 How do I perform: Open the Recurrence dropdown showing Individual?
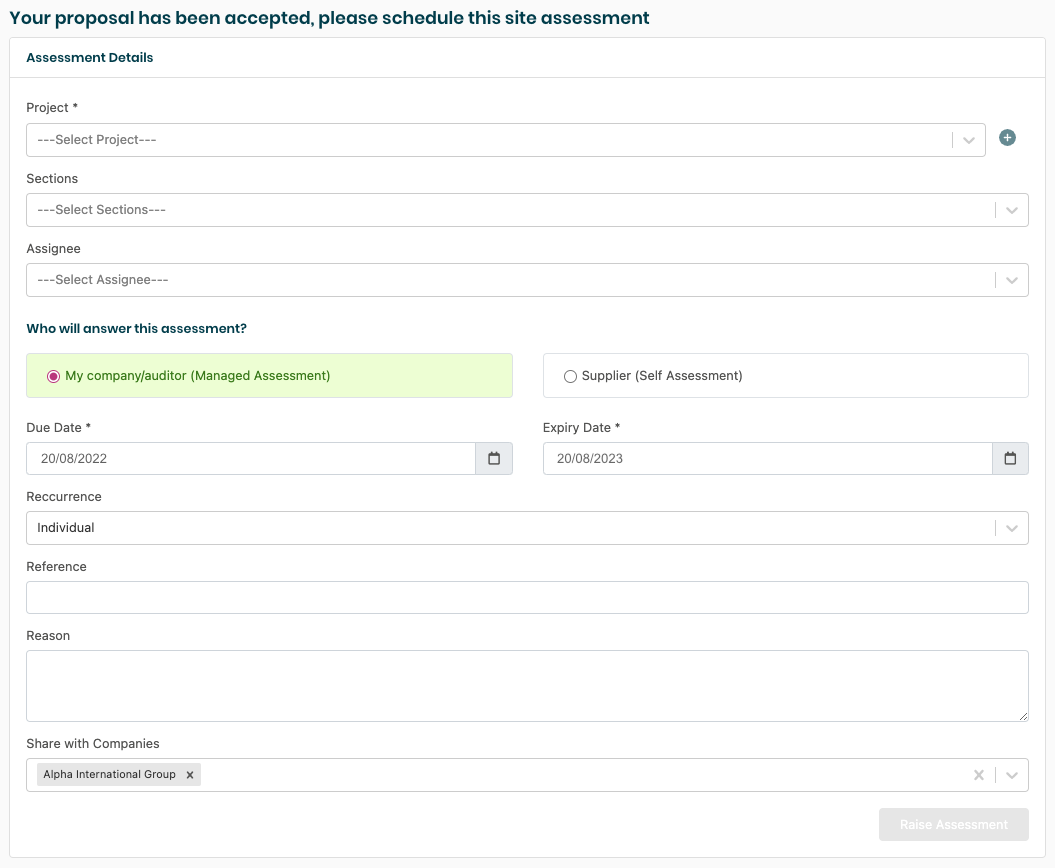point(510,528)
